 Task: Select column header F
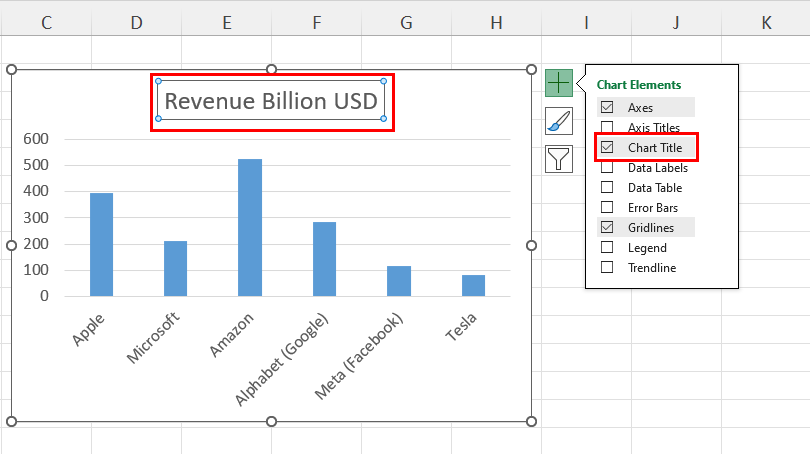[317, 23]
